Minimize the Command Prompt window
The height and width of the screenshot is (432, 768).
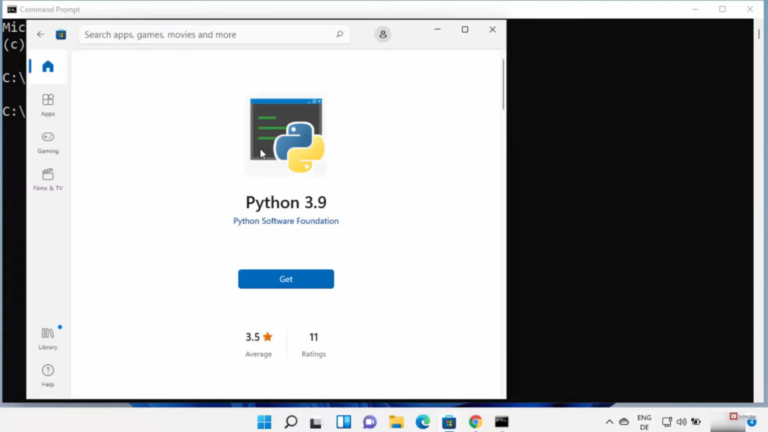(695, 9)
